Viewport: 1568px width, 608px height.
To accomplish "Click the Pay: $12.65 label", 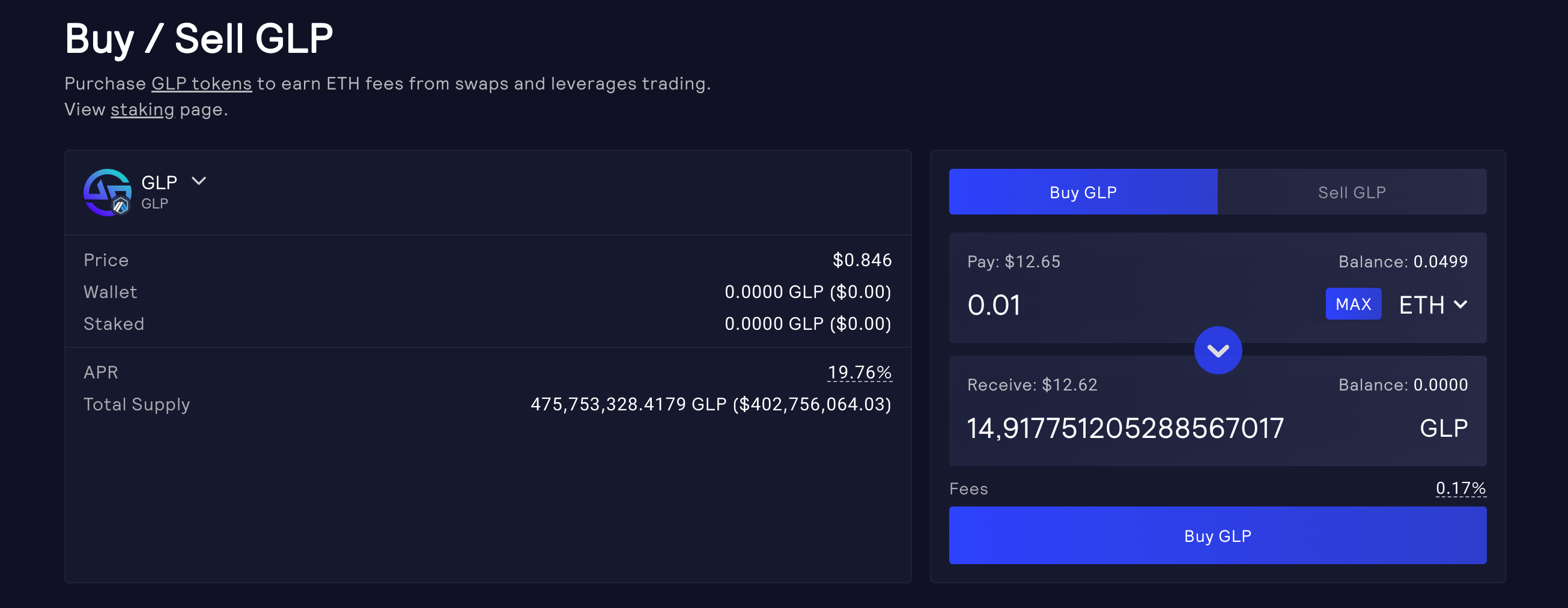I will click(1013, 262).
